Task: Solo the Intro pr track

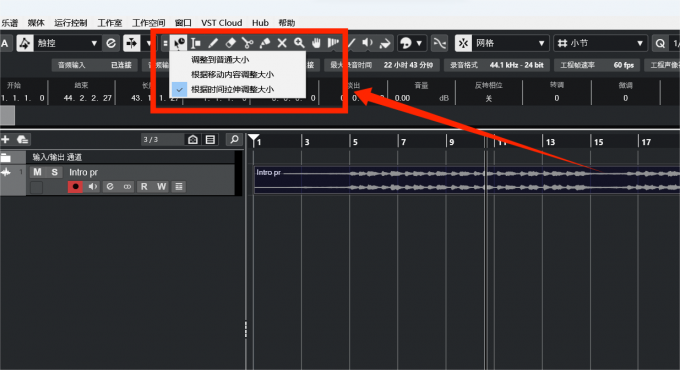Action: point(54,172)
